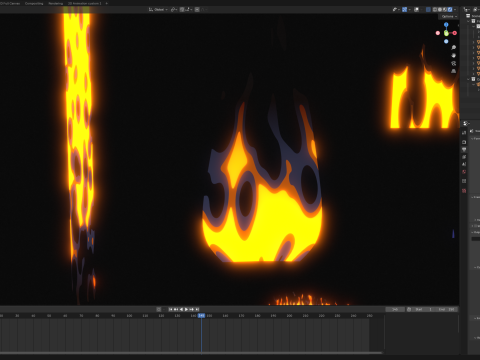This screenshot has height=360, width=480.
Task: Toggle viewport overlays
Action: pyautogui.click(x=416, y=10)
